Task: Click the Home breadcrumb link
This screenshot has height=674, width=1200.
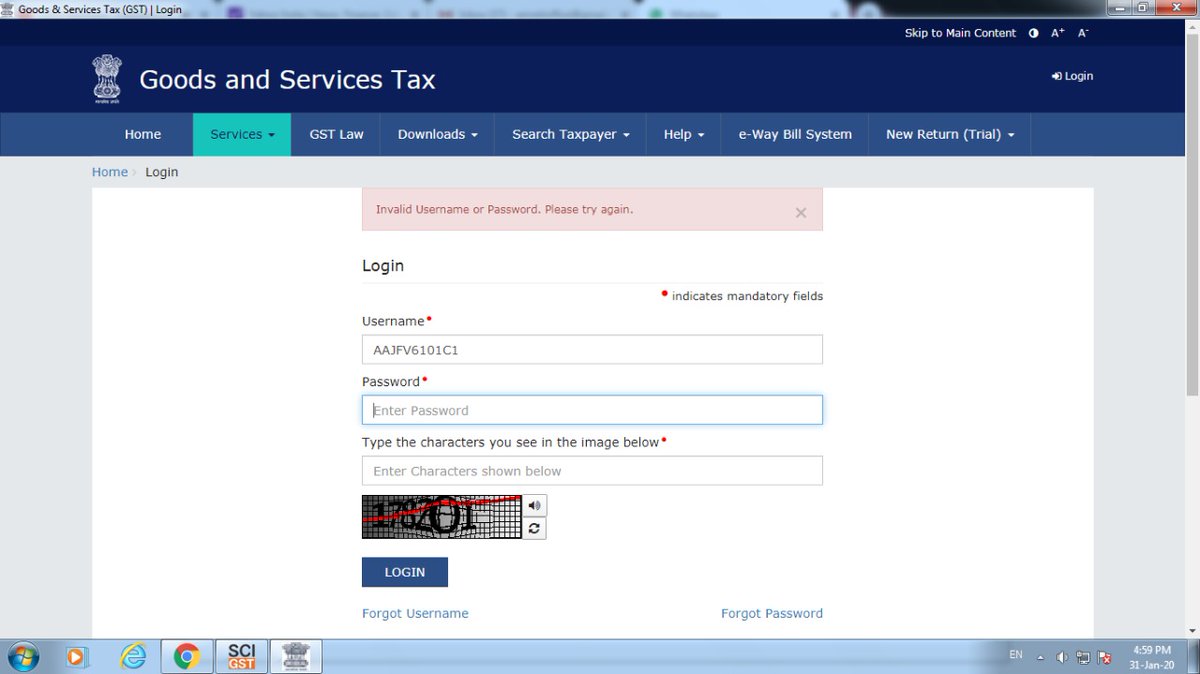Action: 110,172
